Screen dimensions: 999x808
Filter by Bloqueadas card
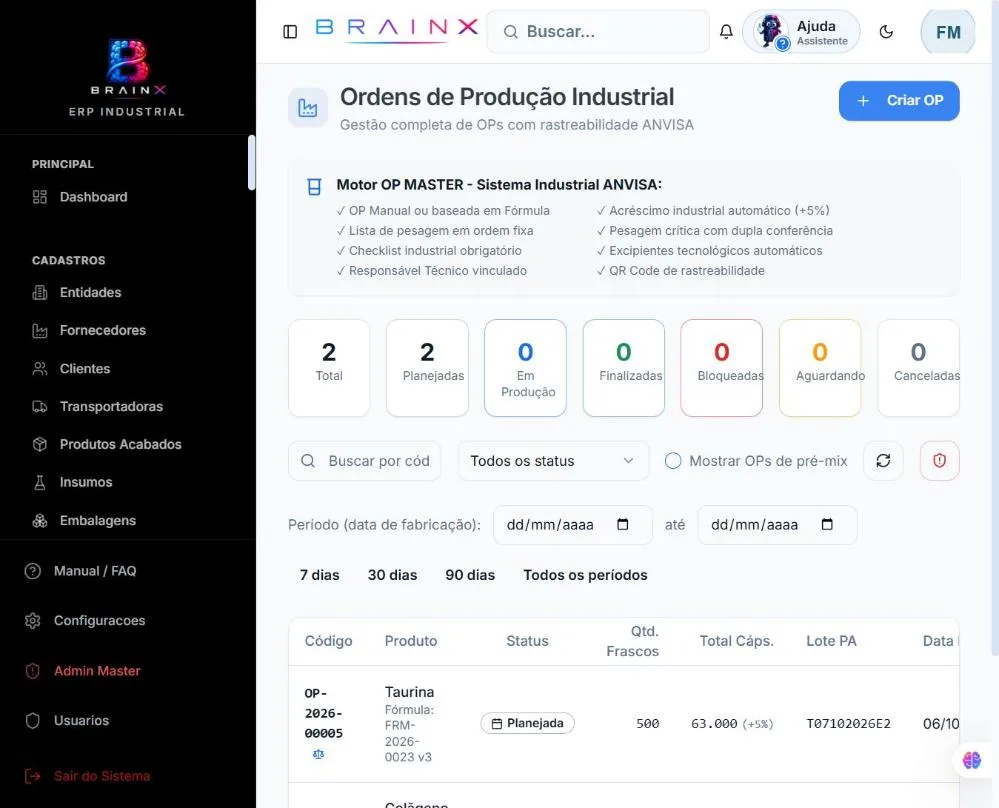point(722,368)
